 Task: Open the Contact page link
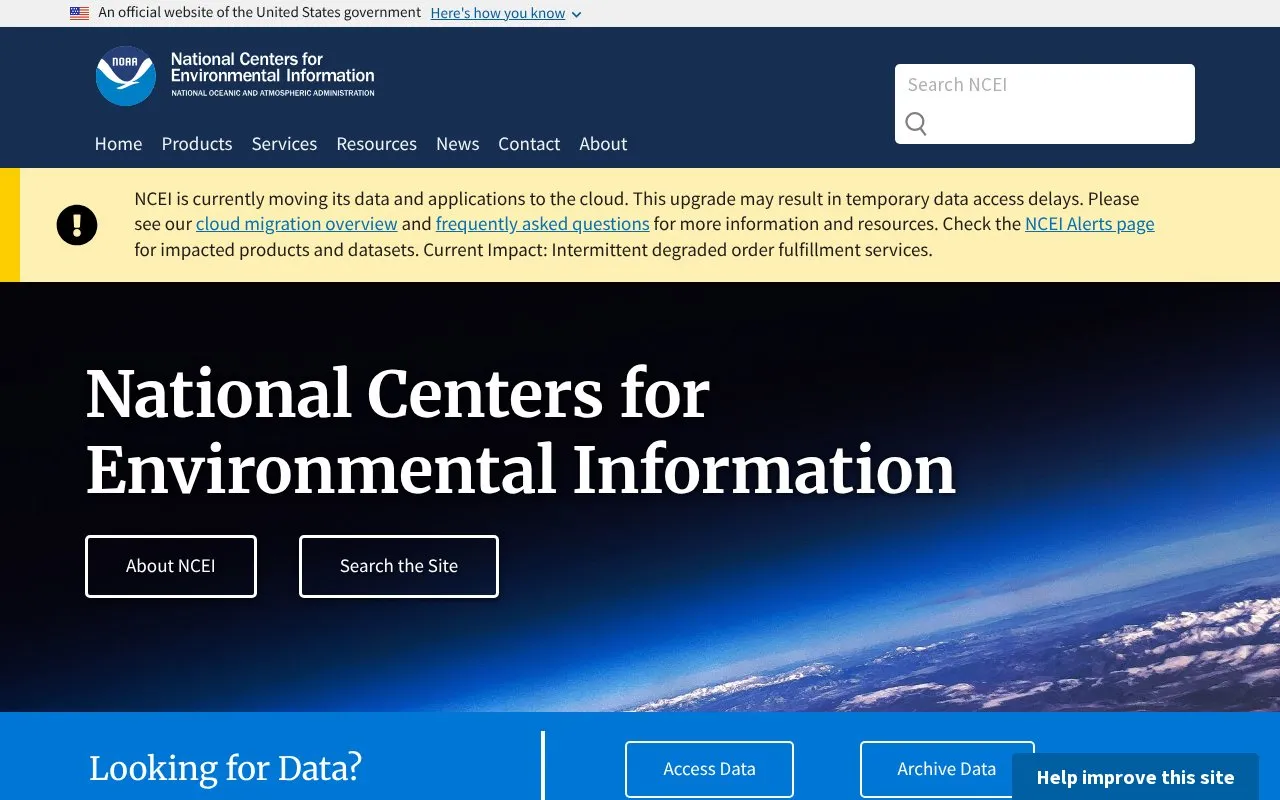pos(529,144)
